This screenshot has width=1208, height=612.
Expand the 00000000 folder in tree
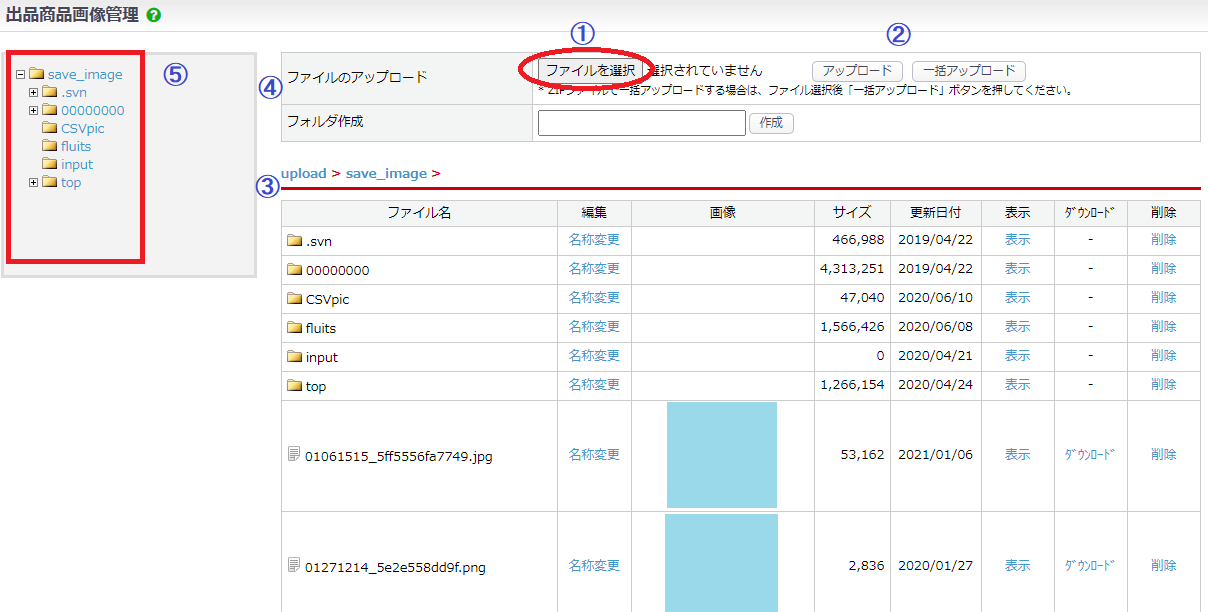(34, 110)
